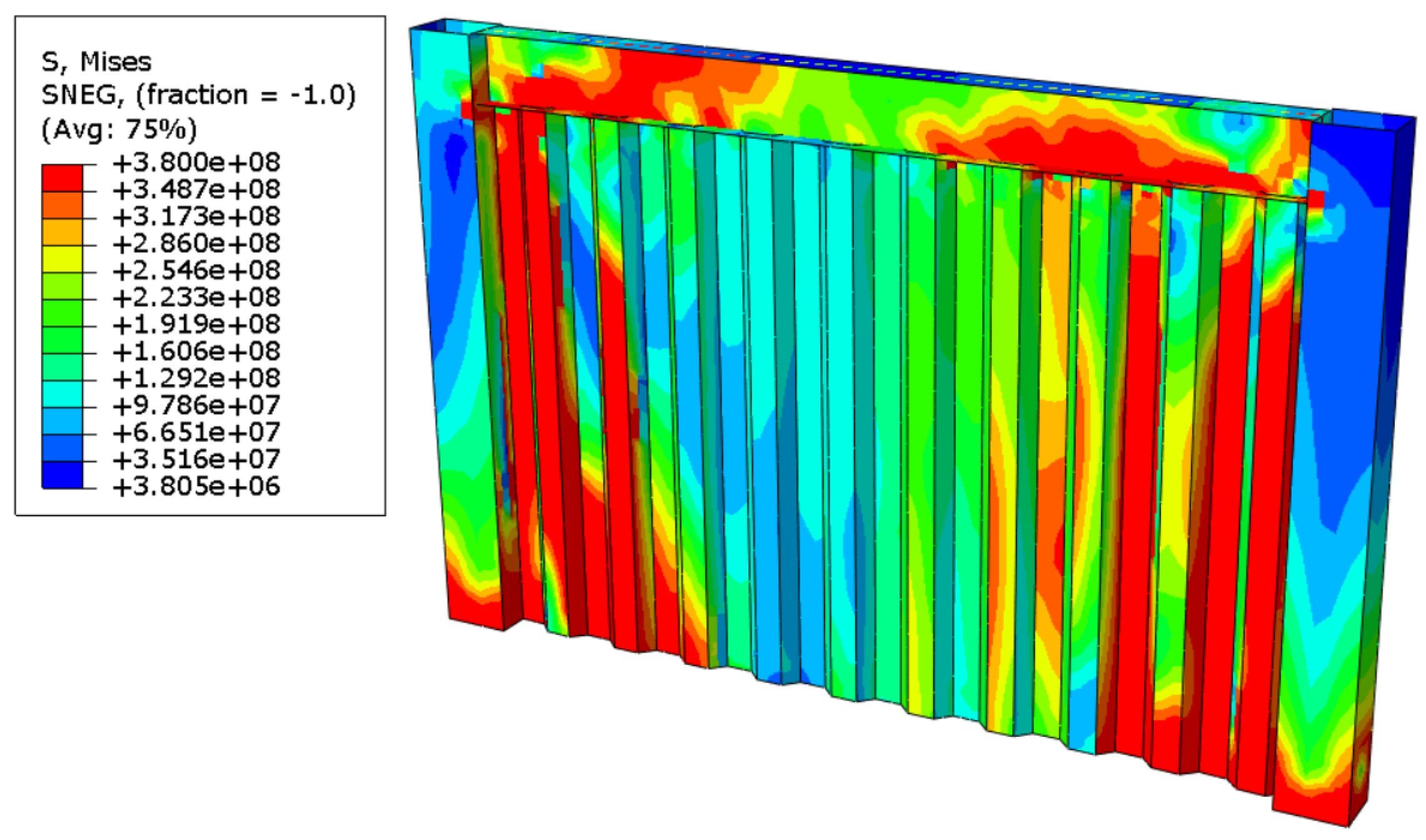Select the +3.800e+08 maximum legend value
Screen dimensions: 1426x840
[x=196, y=162]
